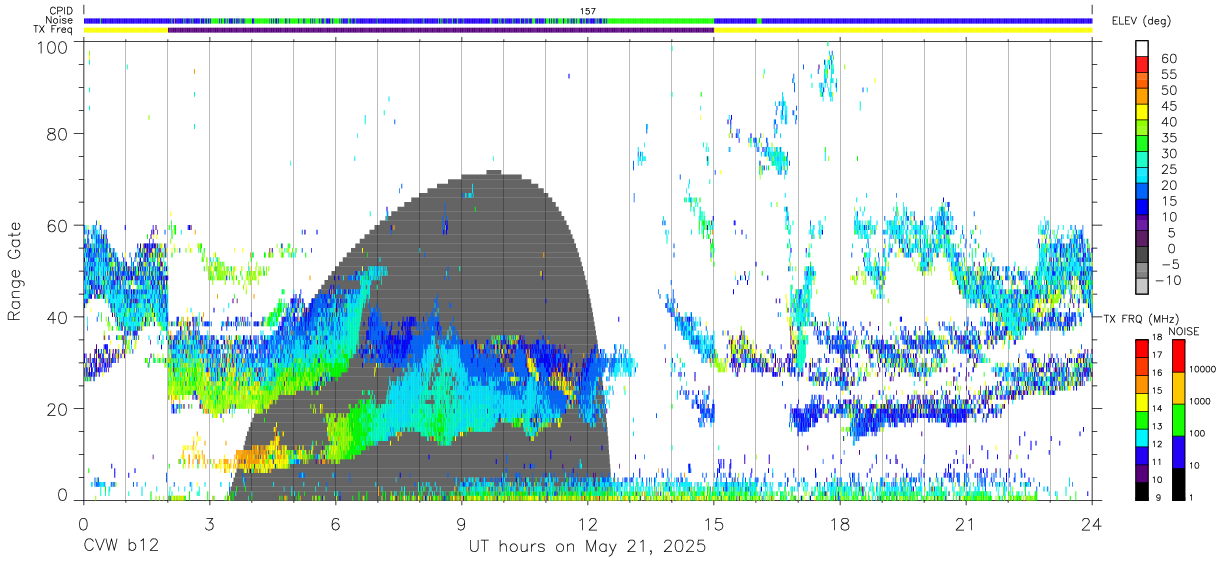The width and height of the screenshot is (1228, 567).
Task: Click the cyan segment of TX FRQ colorbar
Action: coord(1142,437)
